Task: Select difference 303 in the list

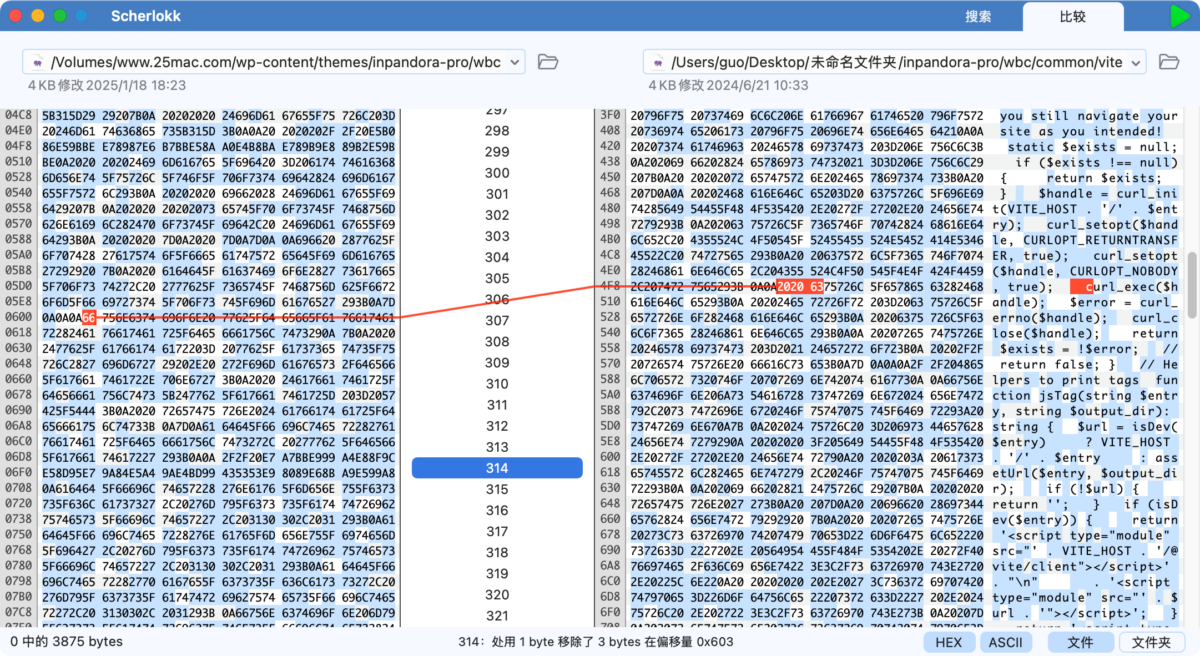Action: click(497, 236)
